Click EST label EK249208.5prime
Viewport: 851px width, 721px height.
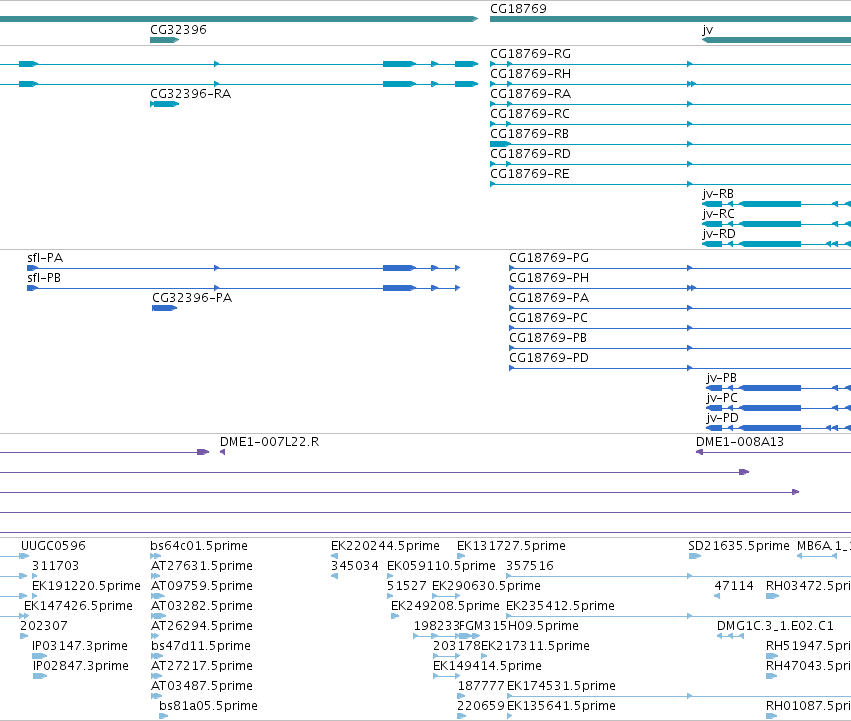445,606
